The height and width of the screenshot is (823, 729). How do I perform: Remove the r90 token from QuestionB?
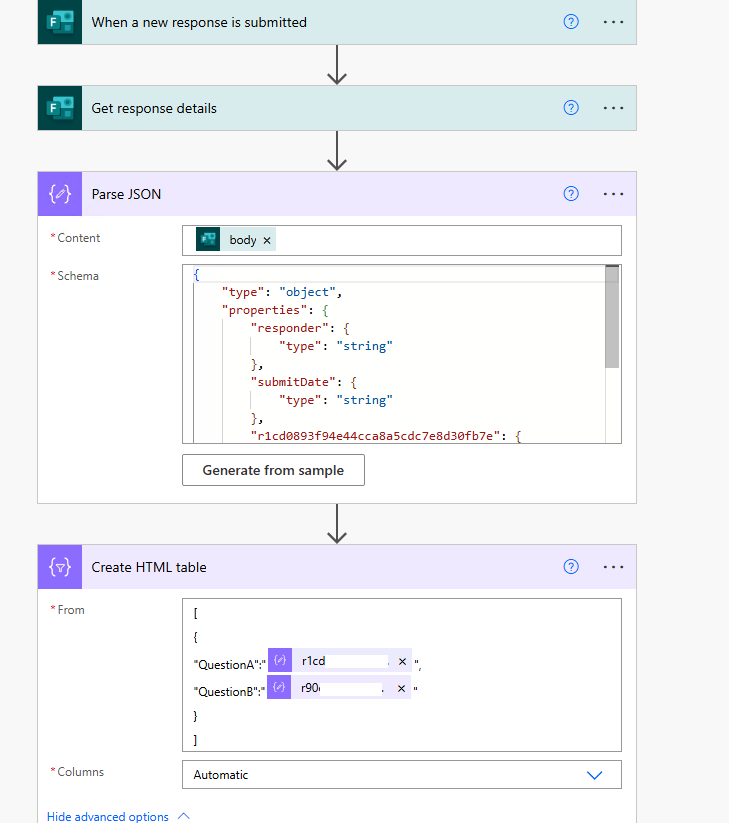pos(401,689)
